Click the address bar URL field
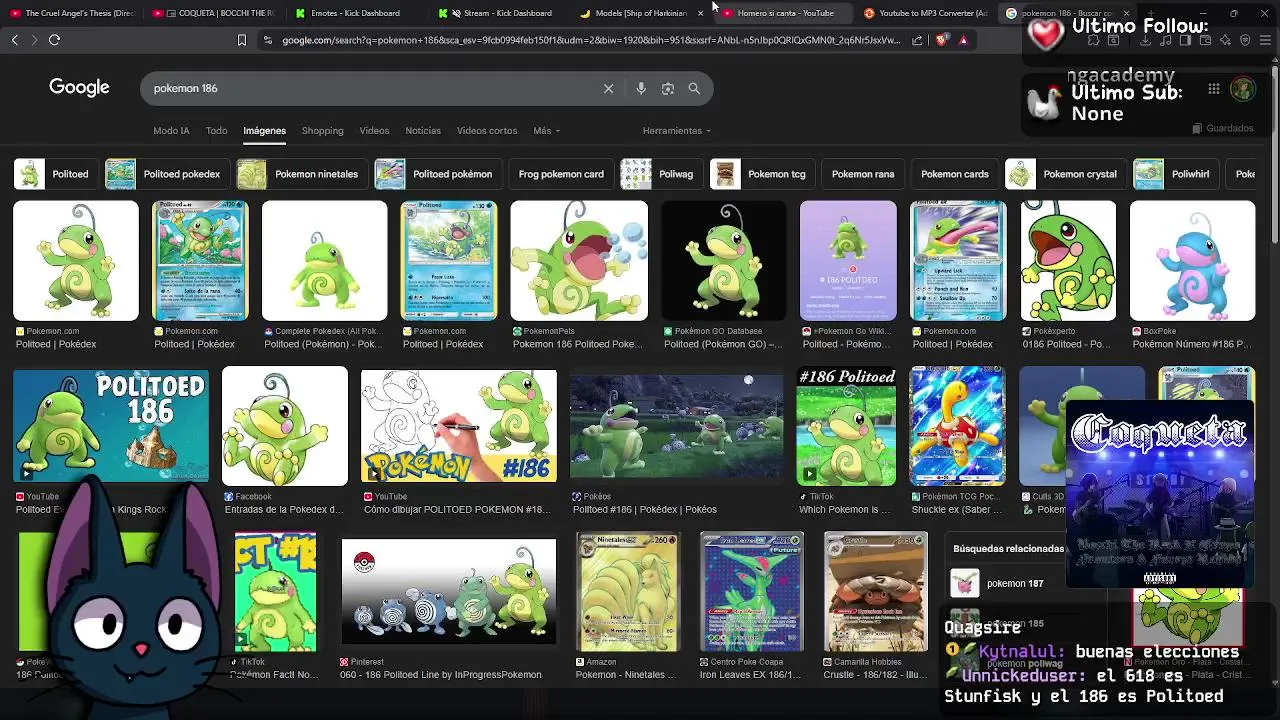 point(590,40)
